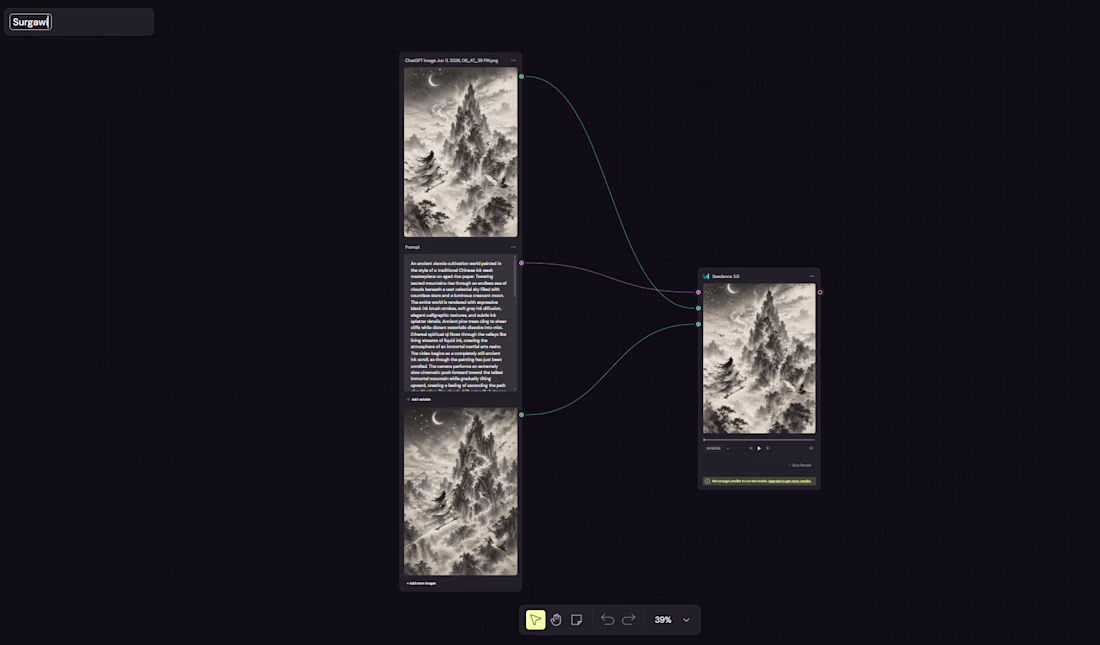Click the Seedance node red output port
Screen dimensions: 1100x645
820,292
